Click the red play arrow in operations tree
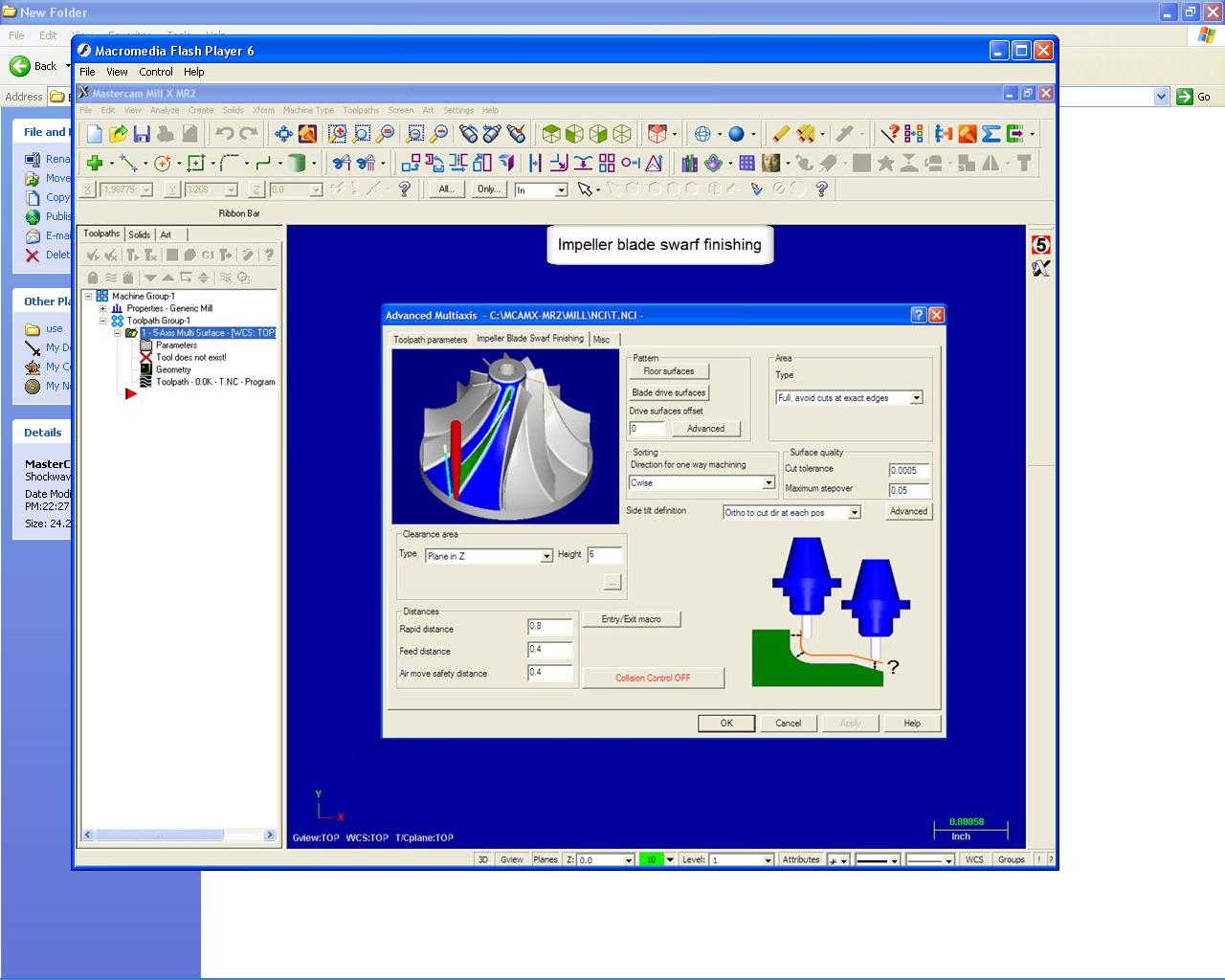The image size is (1225, 980). coord(131,393)
